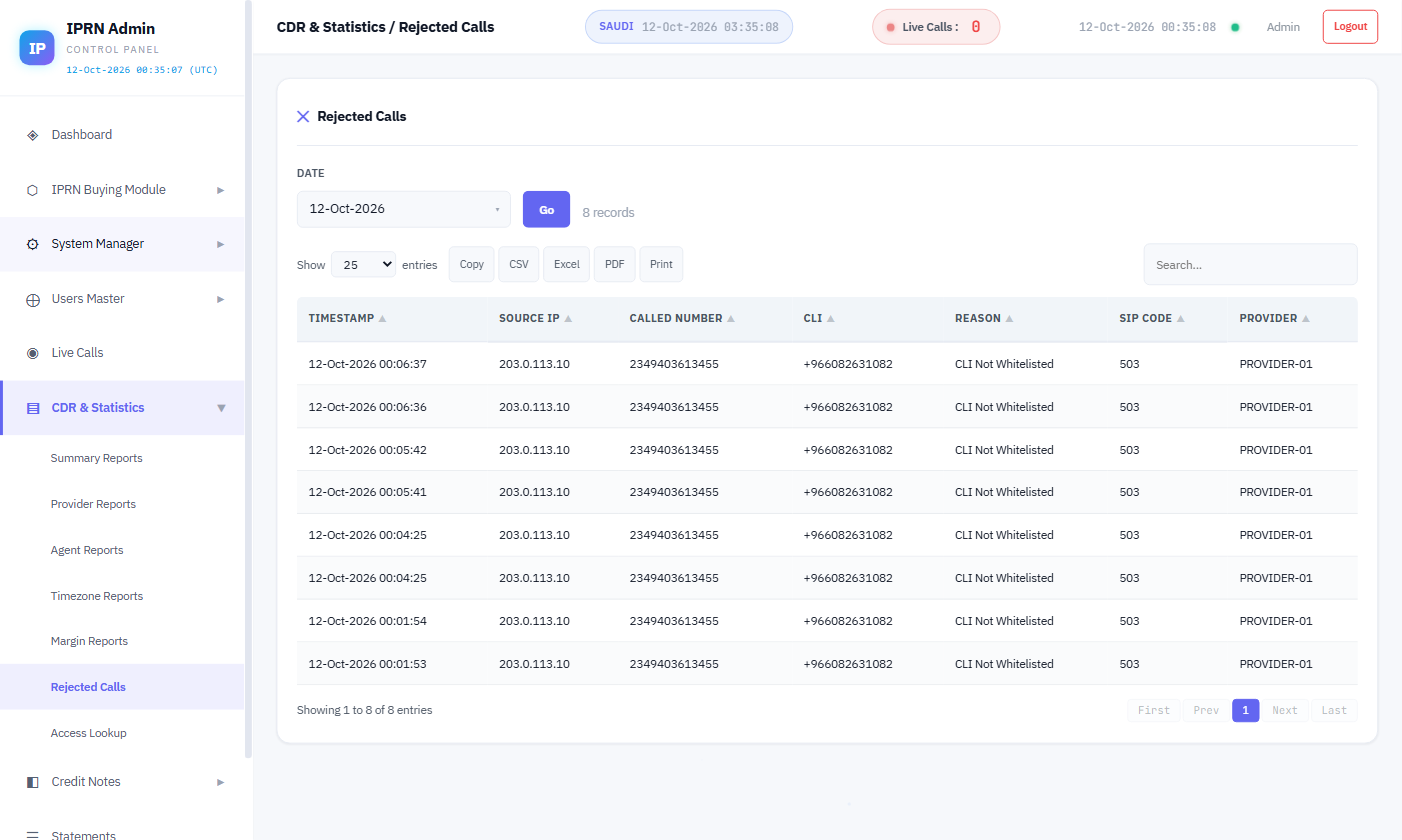This screenshot has width=1402, height=840.
Task: Click the PDF export button
Action: click(615, 264)
